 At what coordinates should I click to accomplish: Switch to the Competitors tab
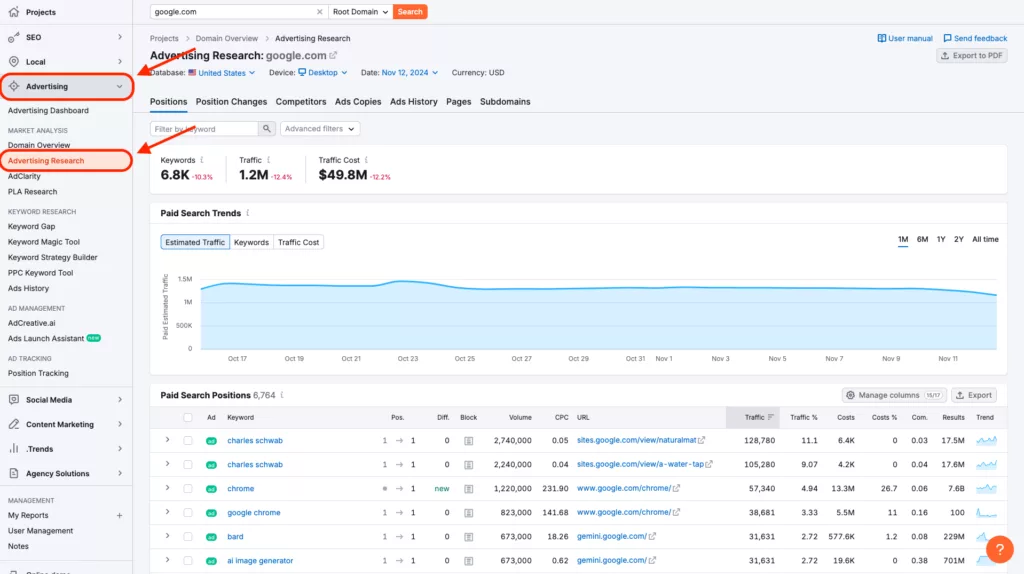pos(300,102)
